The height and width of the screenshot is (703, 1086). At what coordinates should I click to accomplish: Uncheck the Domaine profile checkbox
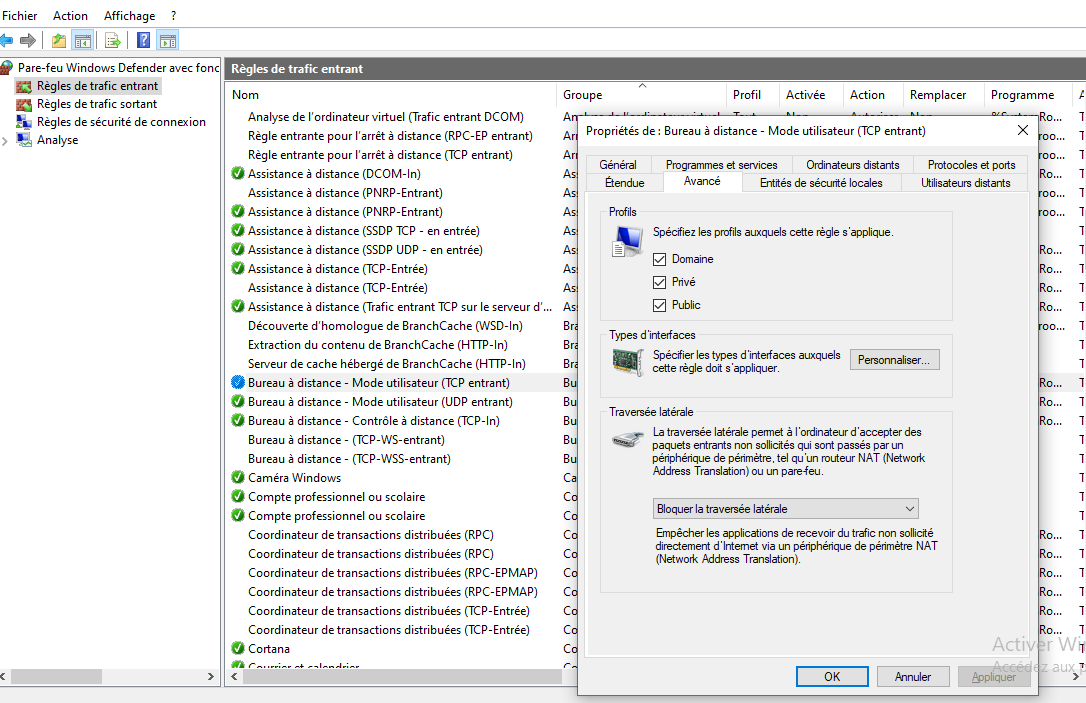pos(659,259)
